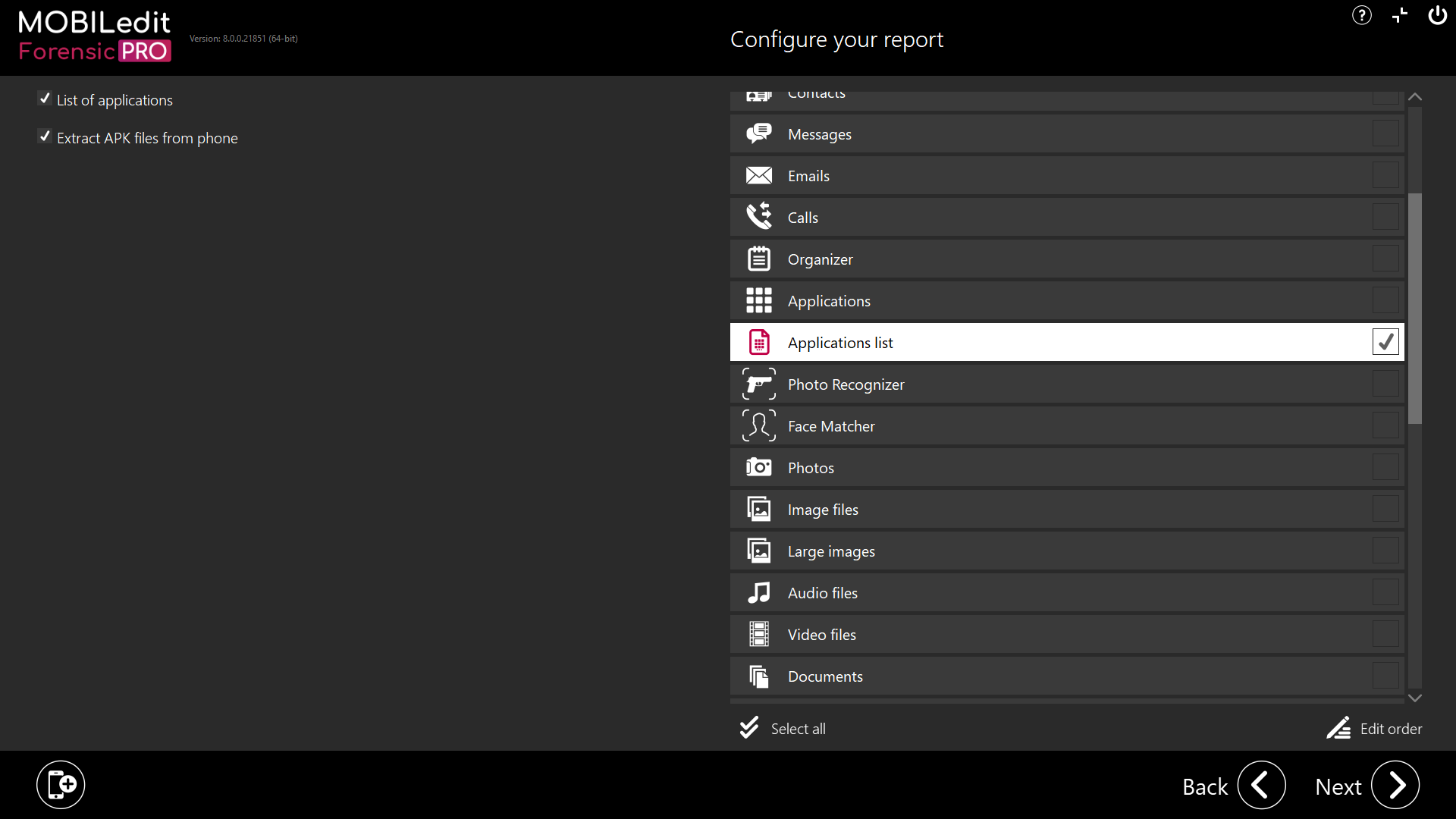Select the Emails report item

(808, 176)
